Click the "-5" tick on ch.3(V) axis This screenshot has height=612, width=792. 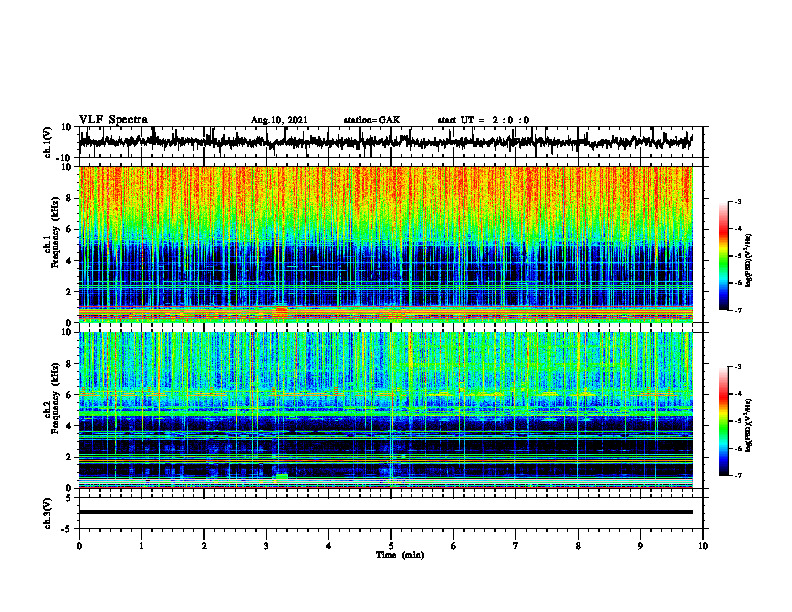pyautogui.click(x=68, y=529)
